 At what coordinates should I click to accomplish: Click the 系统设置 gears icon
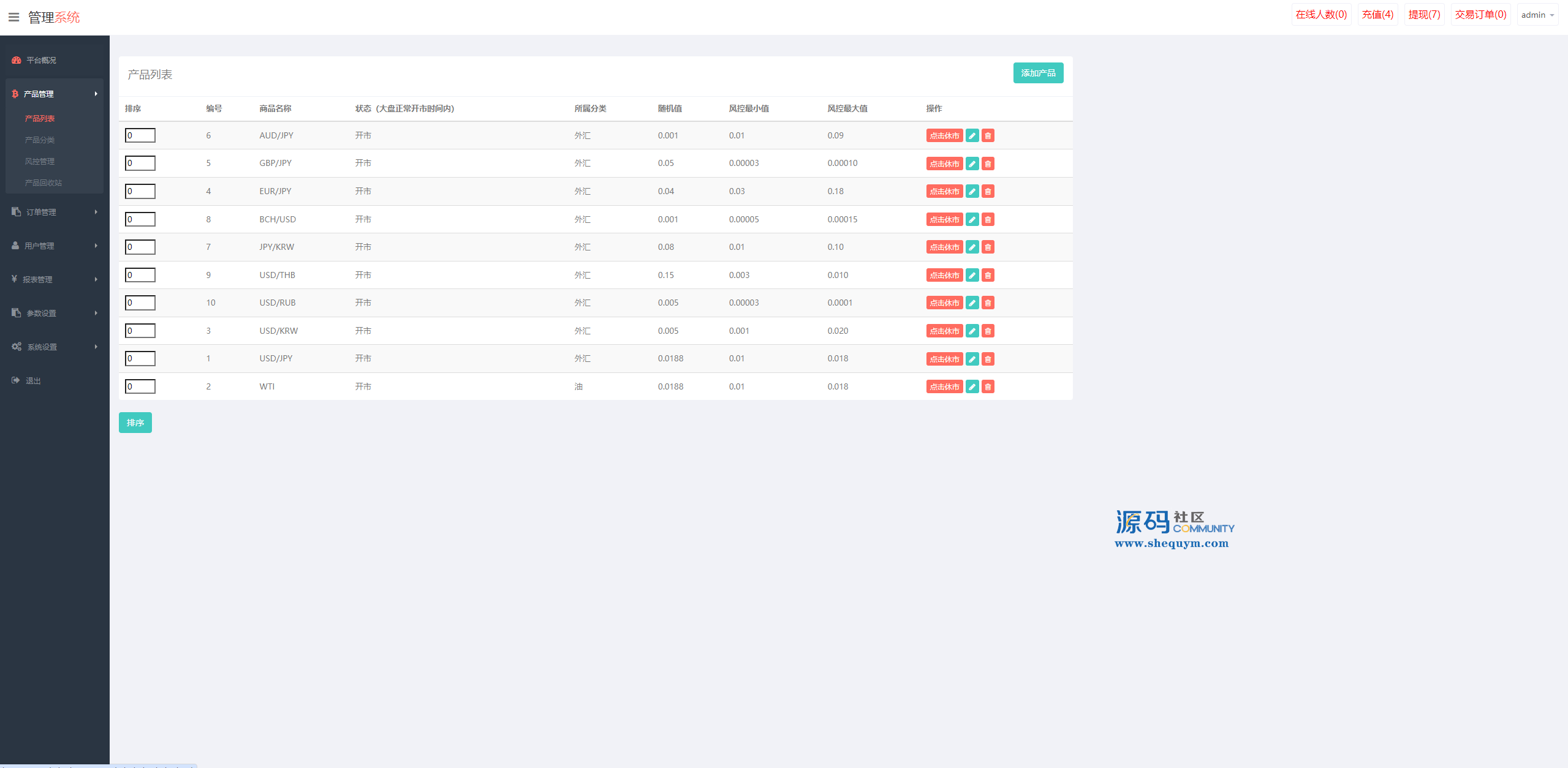tap(17, 347)
